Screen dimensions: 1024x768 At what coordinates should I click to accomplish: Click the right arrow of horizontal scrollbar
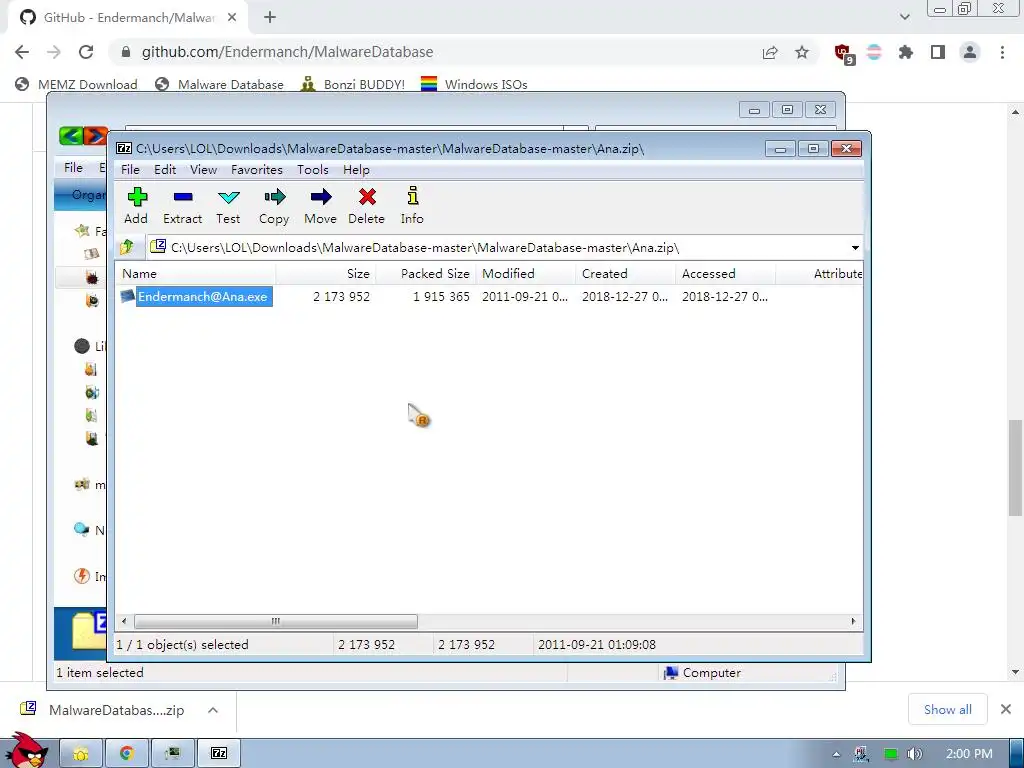pyautogui.click(x=853, y=621)
